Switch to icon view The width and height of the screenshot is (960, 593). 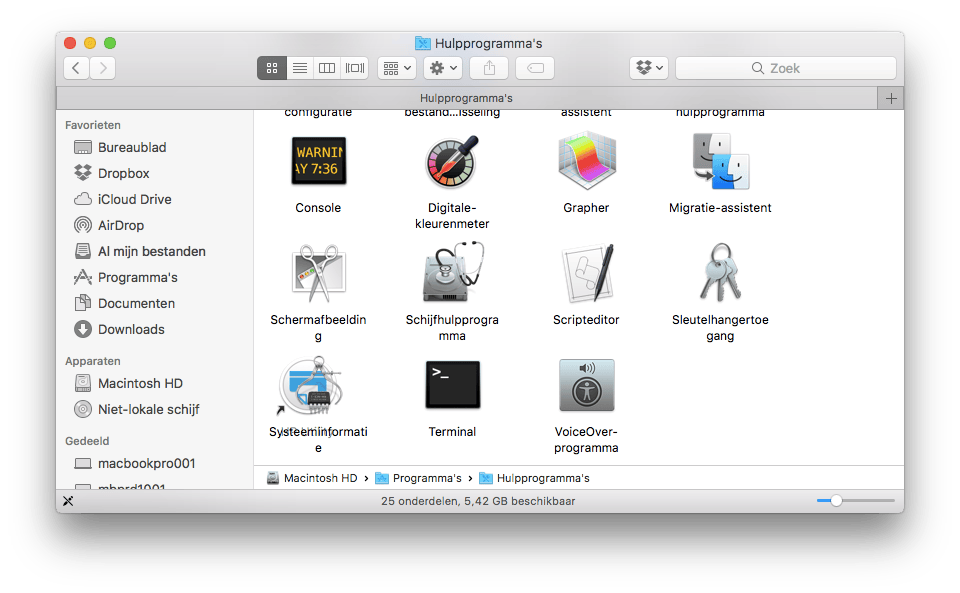pyautogui.click(x=272, y=68)
